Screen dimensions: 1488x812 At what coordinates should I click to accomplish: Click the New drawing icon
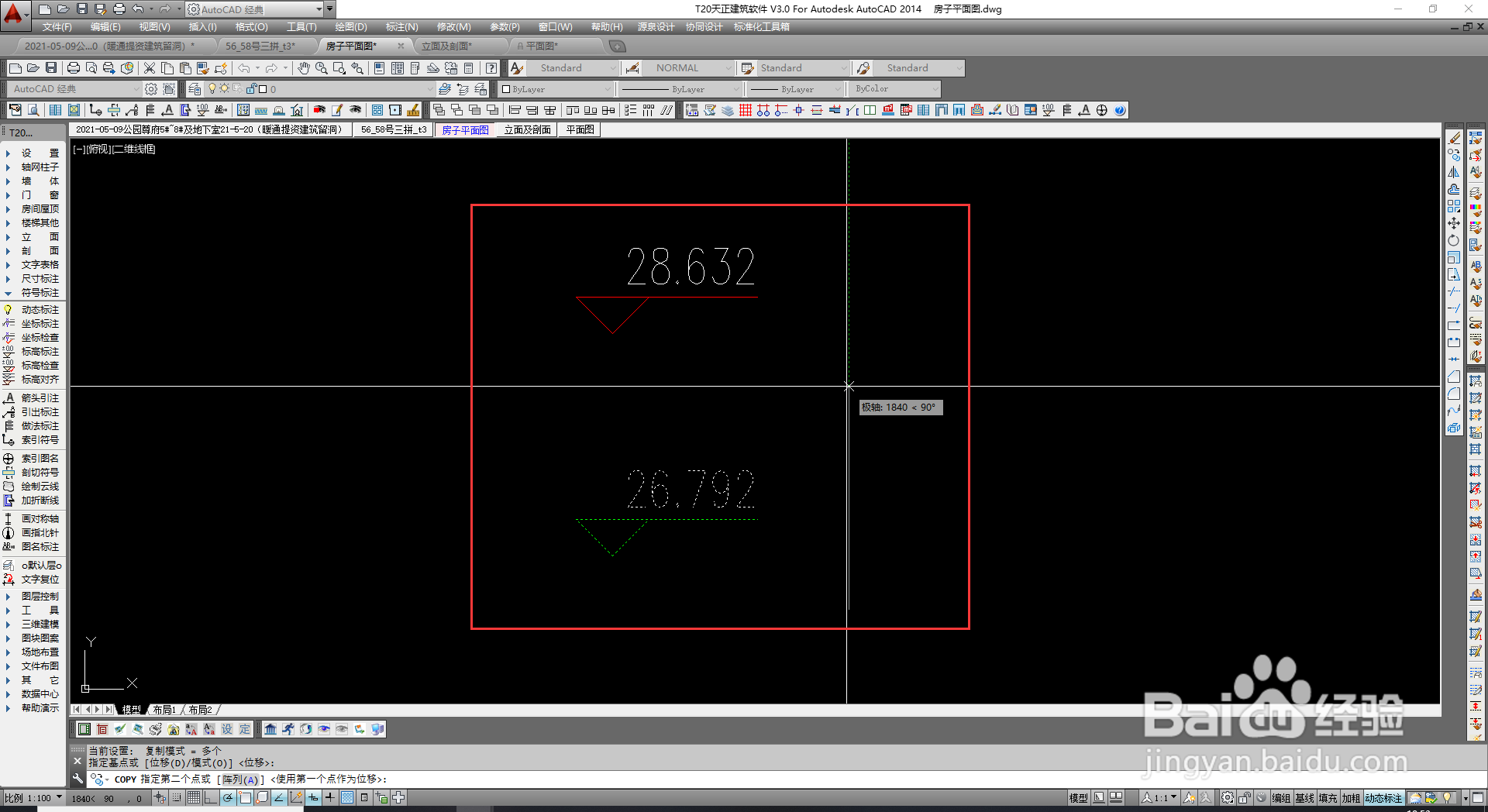(15, 68)
